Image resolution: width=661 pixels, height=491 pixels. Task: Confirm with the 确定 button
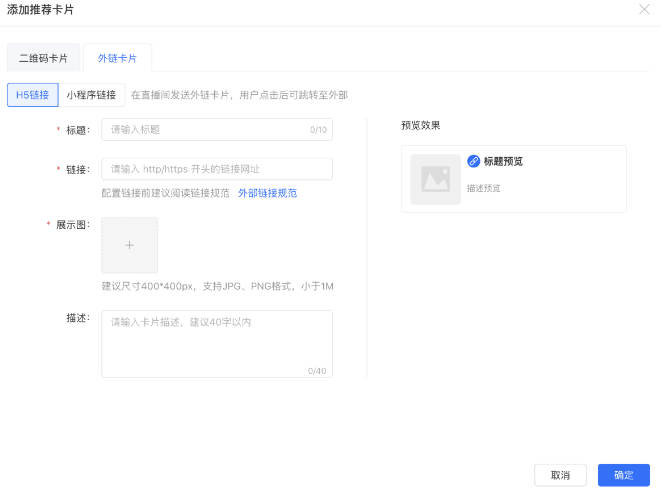[x=624, y=475]
